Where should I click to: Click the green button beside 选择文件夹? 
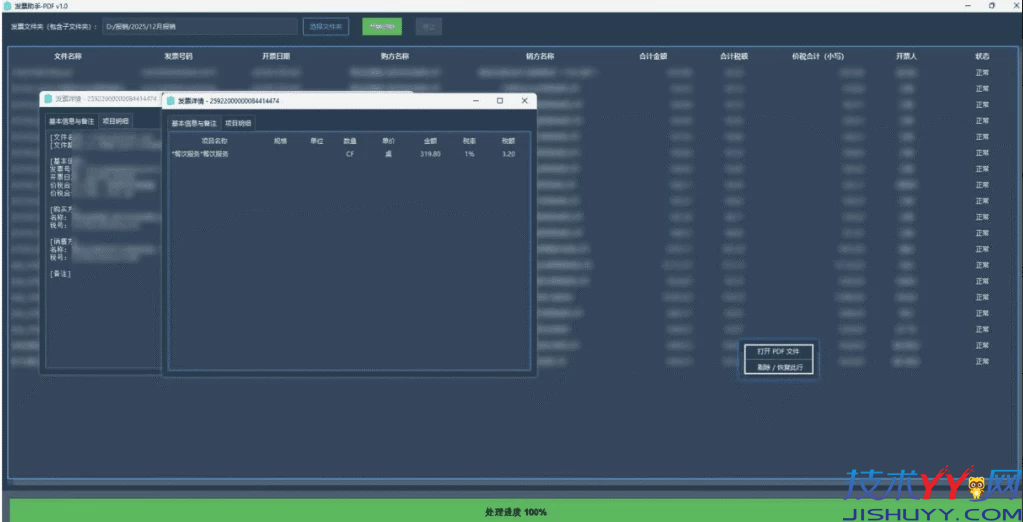click(x=381, y=27)
